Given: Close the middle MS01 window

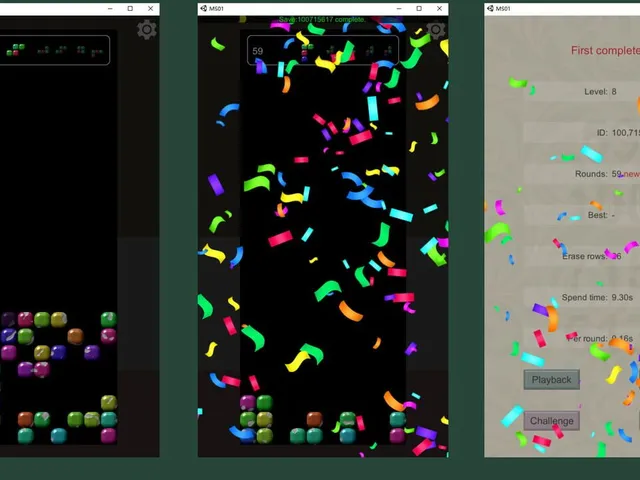Looking at the screenshot, I should (440, 9).
